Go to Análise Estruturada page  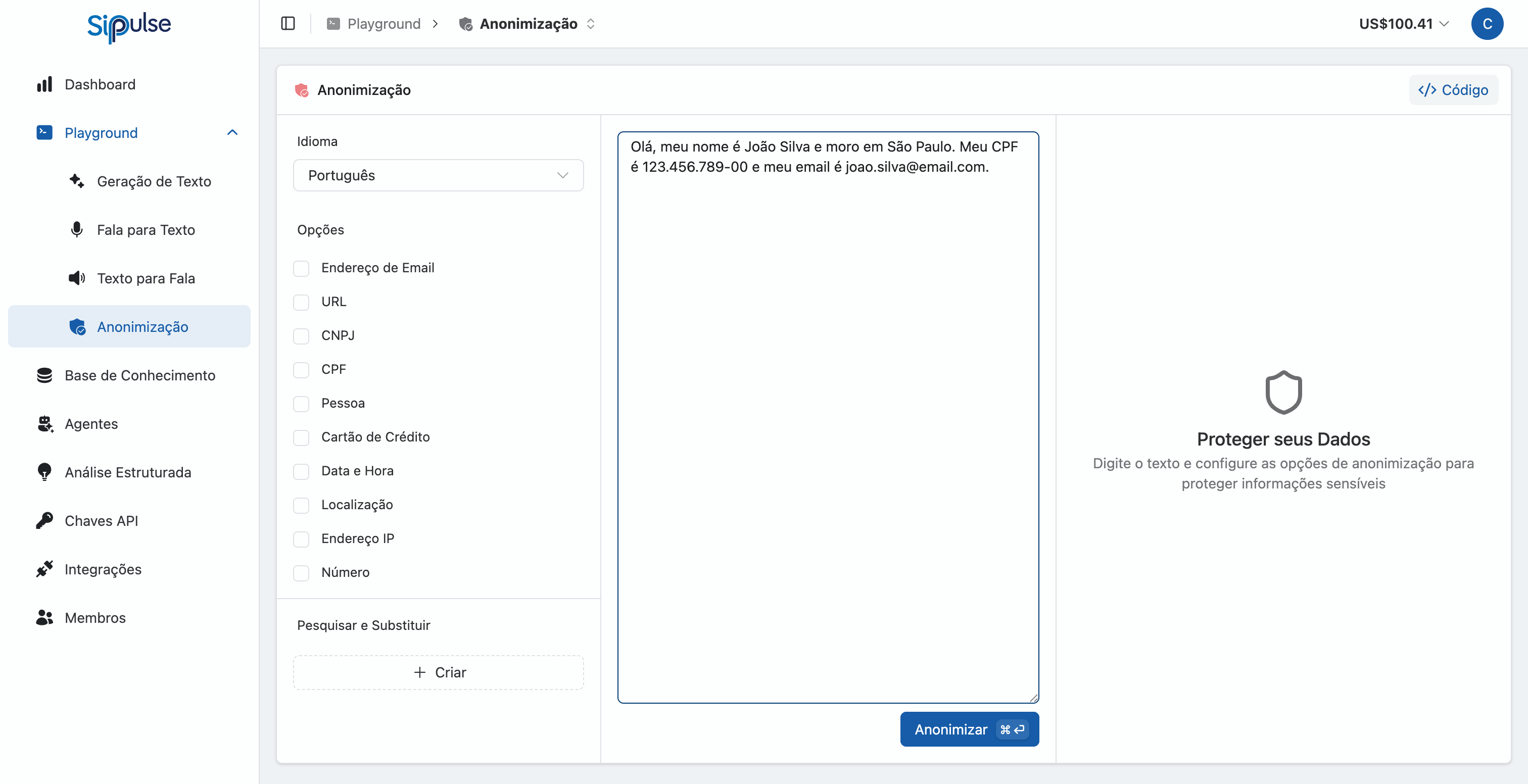click(127, 473)
